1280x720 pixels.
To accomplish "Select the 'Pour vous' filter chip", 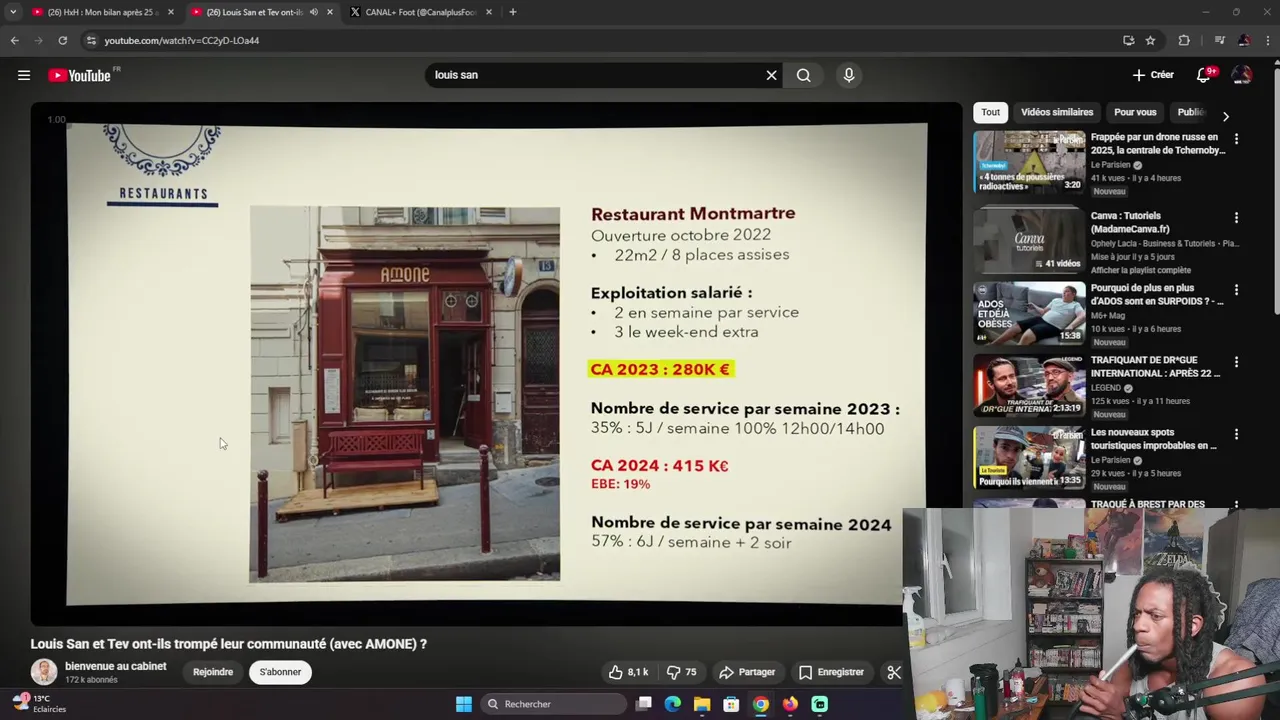I will click(1135, 112).
